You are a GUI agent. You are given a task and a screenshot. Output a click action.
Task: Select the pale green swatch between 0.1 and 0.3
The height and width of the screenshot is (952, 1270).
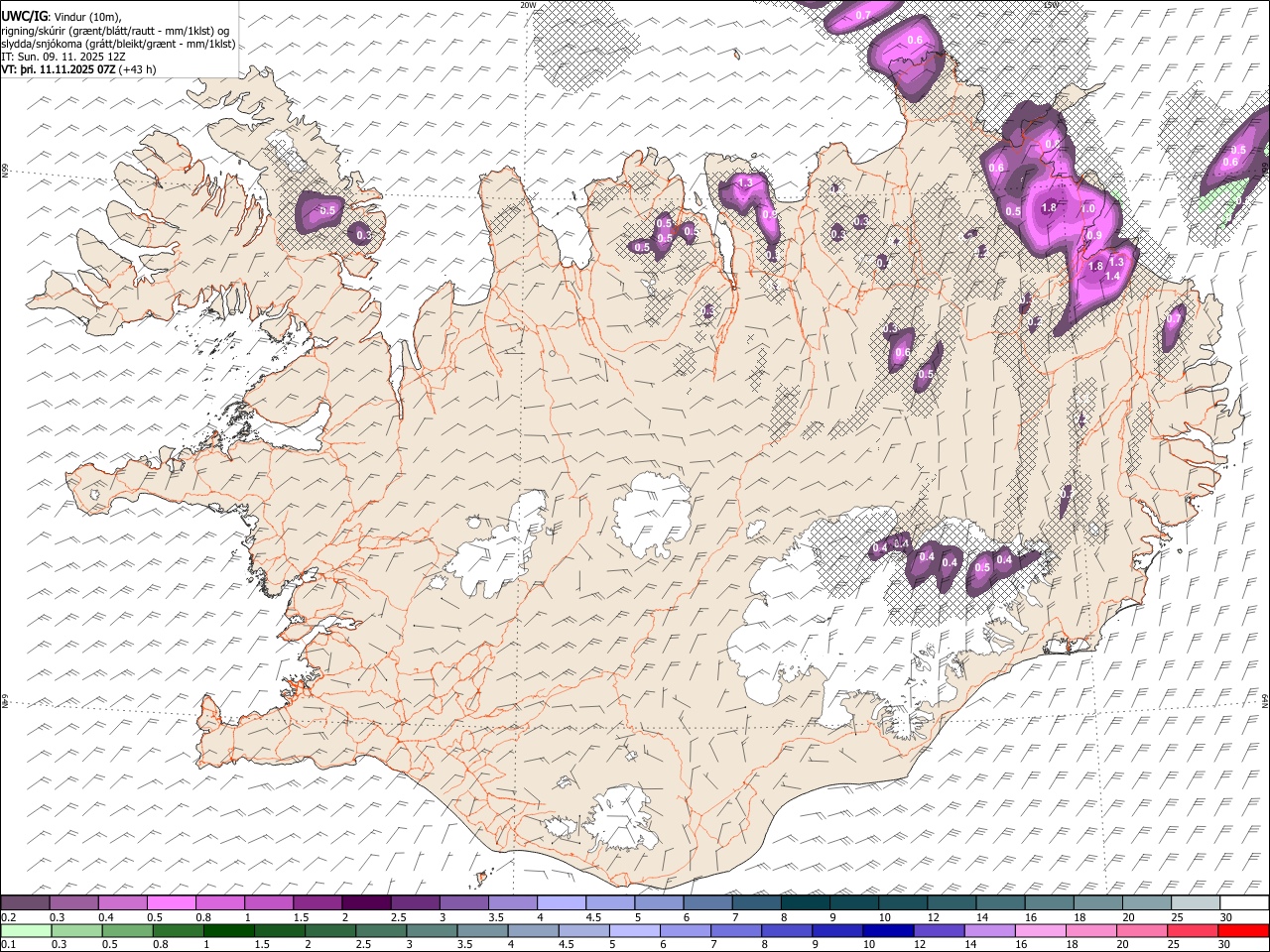point(26,931)
